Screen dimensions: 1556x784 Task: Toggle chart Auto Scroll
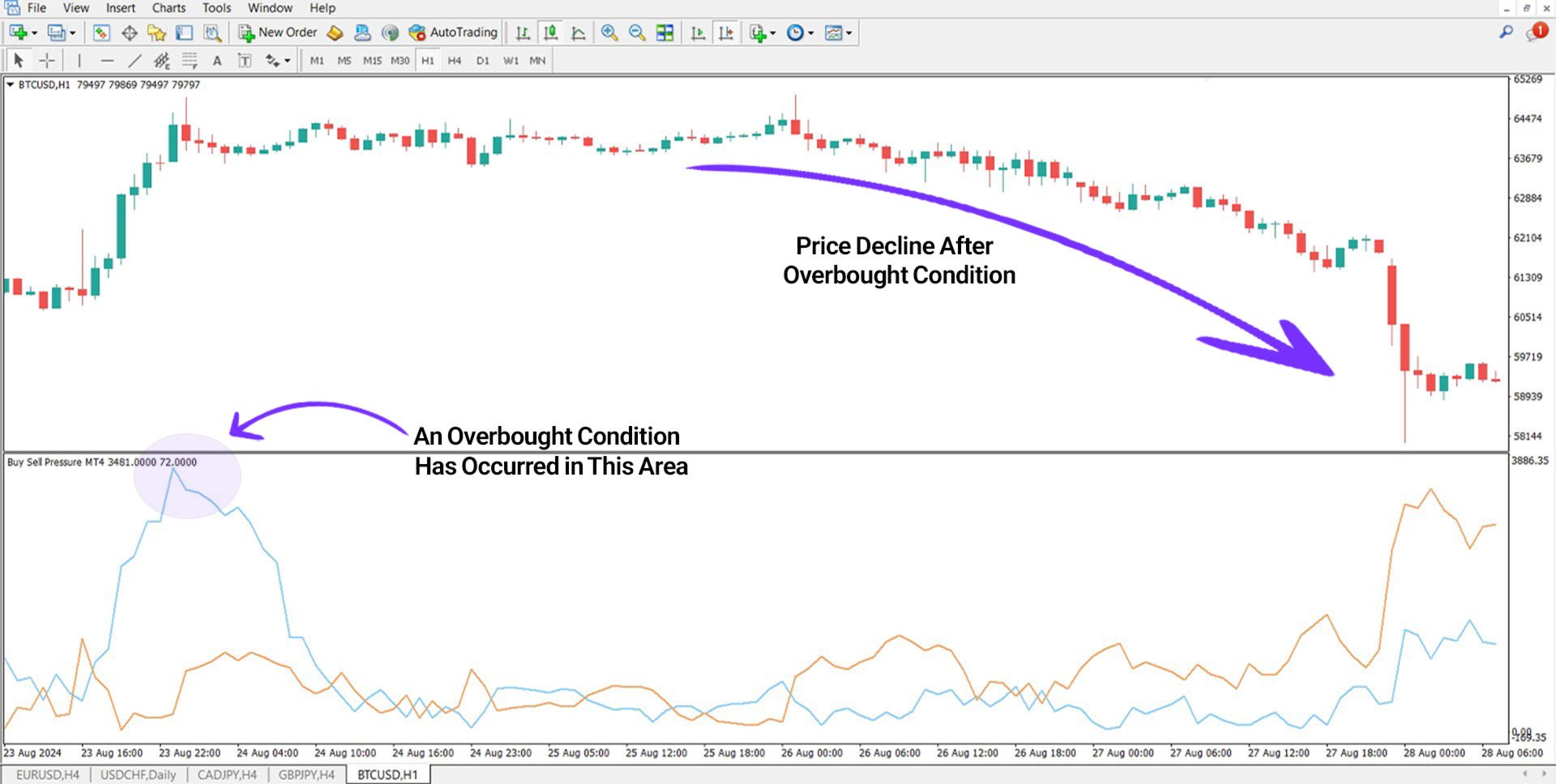point(698,32)
